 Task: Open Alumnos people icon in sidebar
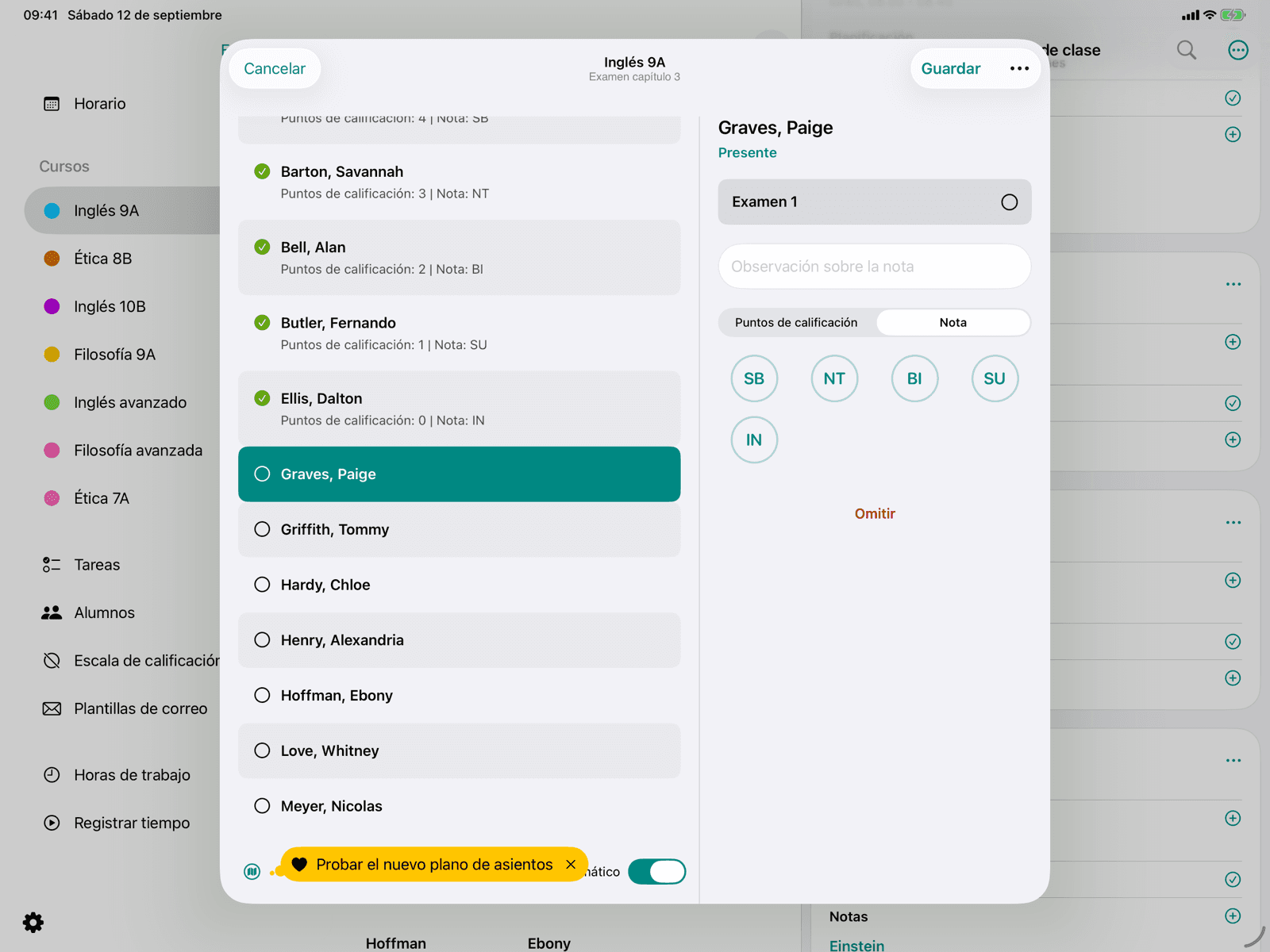pos(52,612)
